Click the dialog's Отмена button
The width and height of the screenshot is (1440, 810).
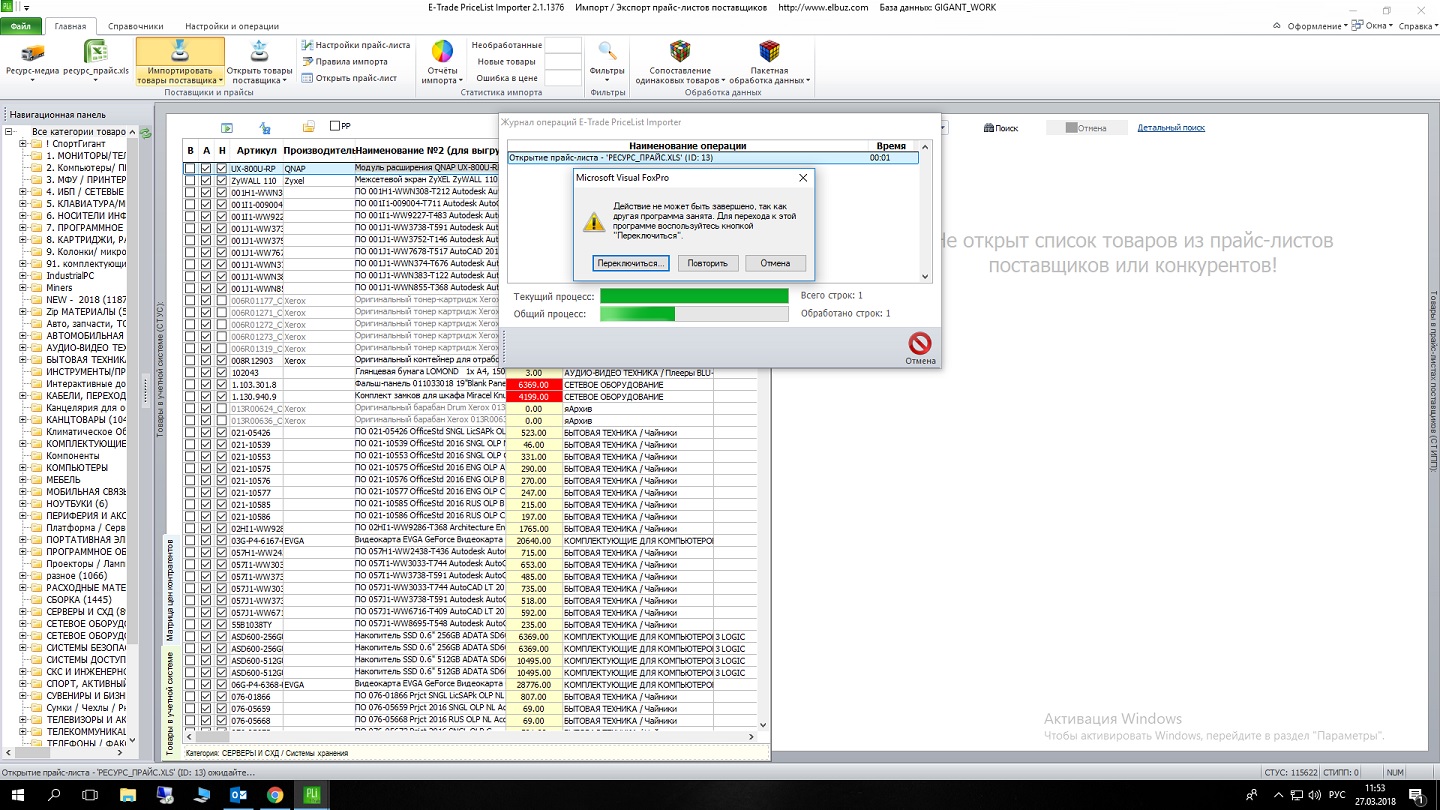tap(775, 263)
